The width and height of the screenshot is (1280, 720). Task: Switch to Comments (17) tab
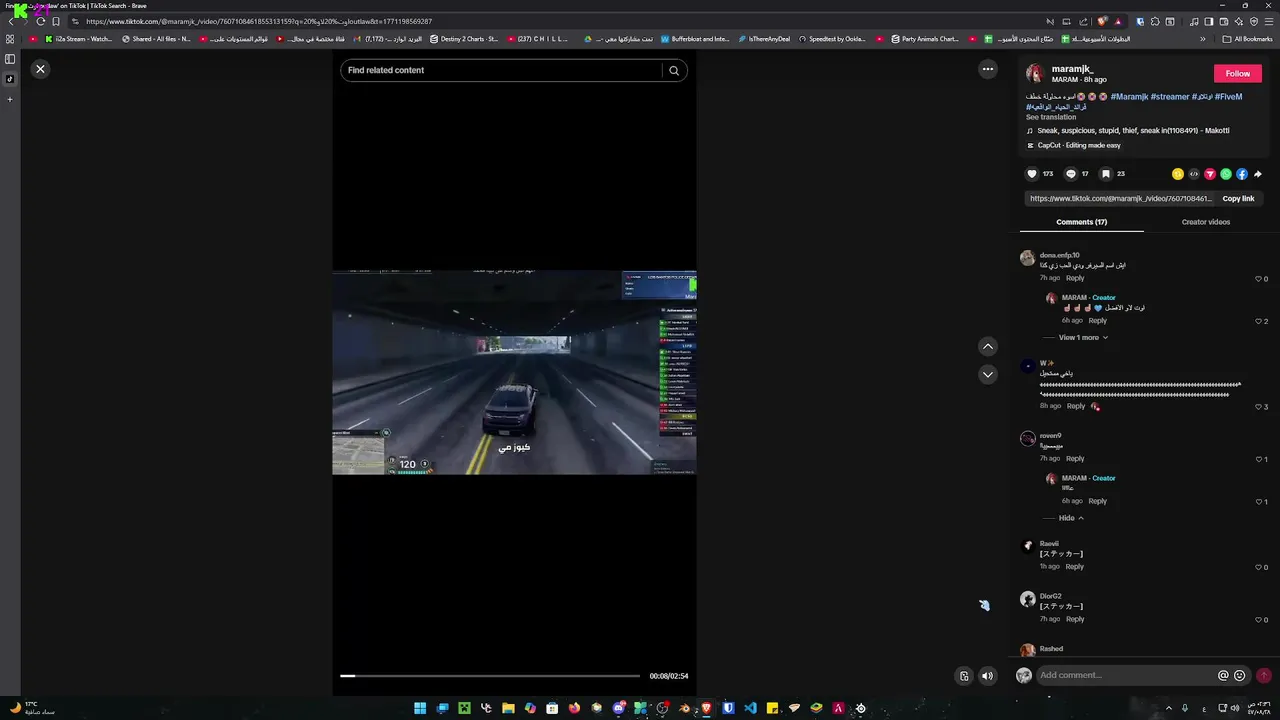tap(1082, 222)
